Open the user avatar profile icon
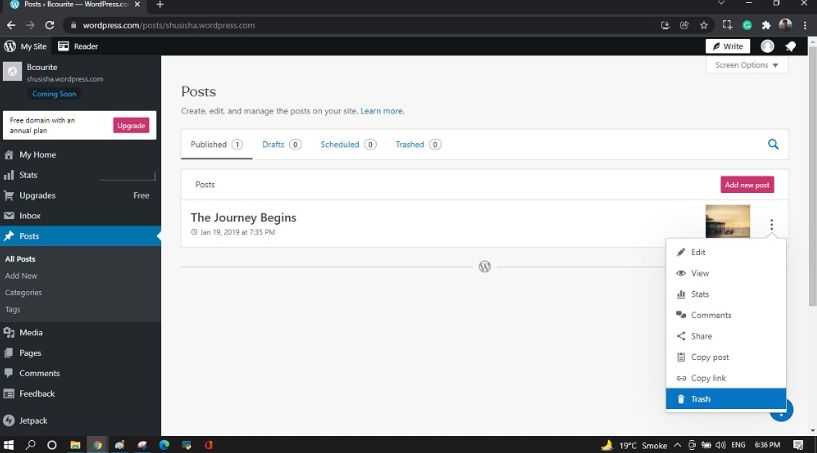Screen dimensions: 817x453 click(767, 46)
